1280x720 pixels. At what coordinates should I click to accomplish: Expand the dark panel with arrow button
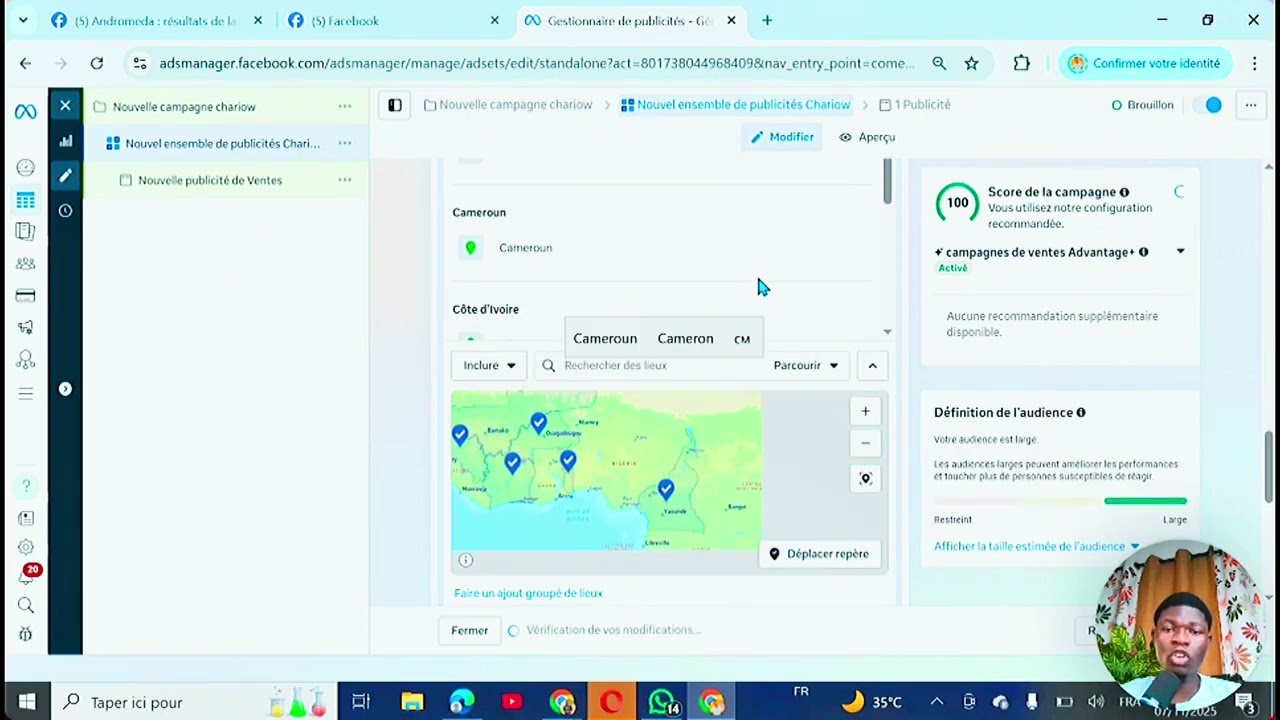click(65, 389)
